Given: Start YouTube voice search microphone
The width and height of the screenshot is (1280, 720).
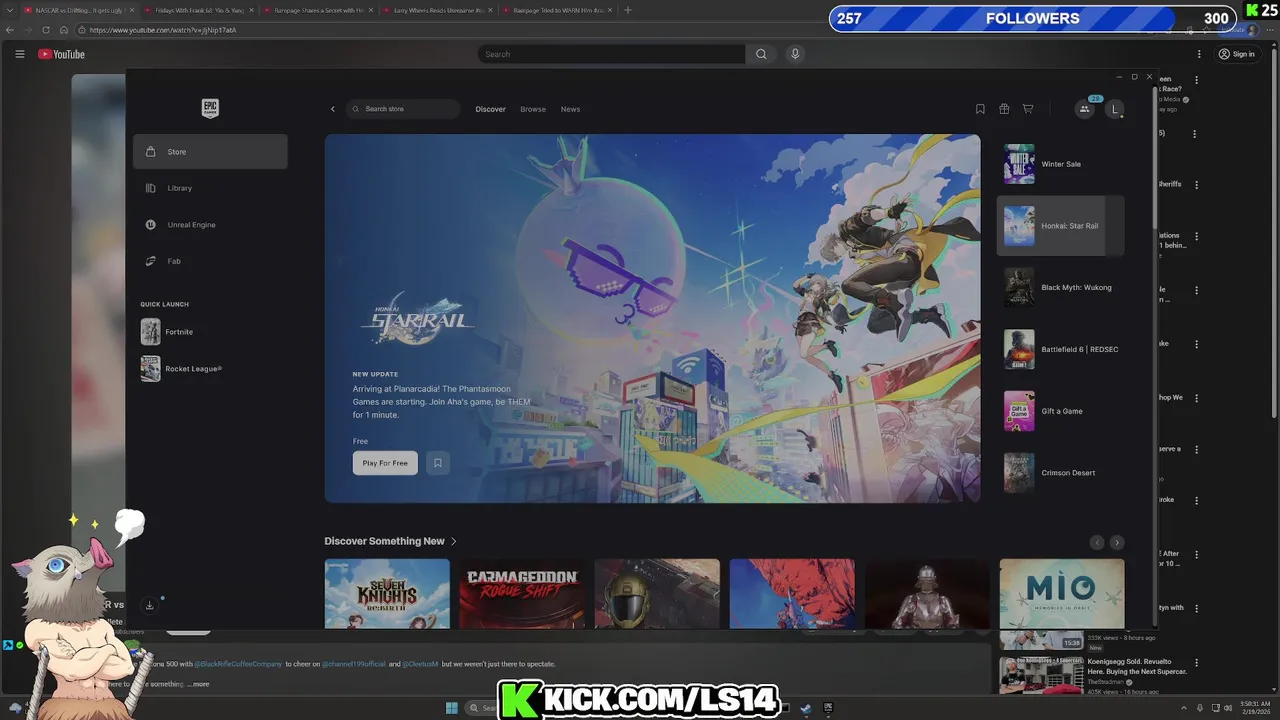Looking at the screenshot, I should tap(795, 54).
